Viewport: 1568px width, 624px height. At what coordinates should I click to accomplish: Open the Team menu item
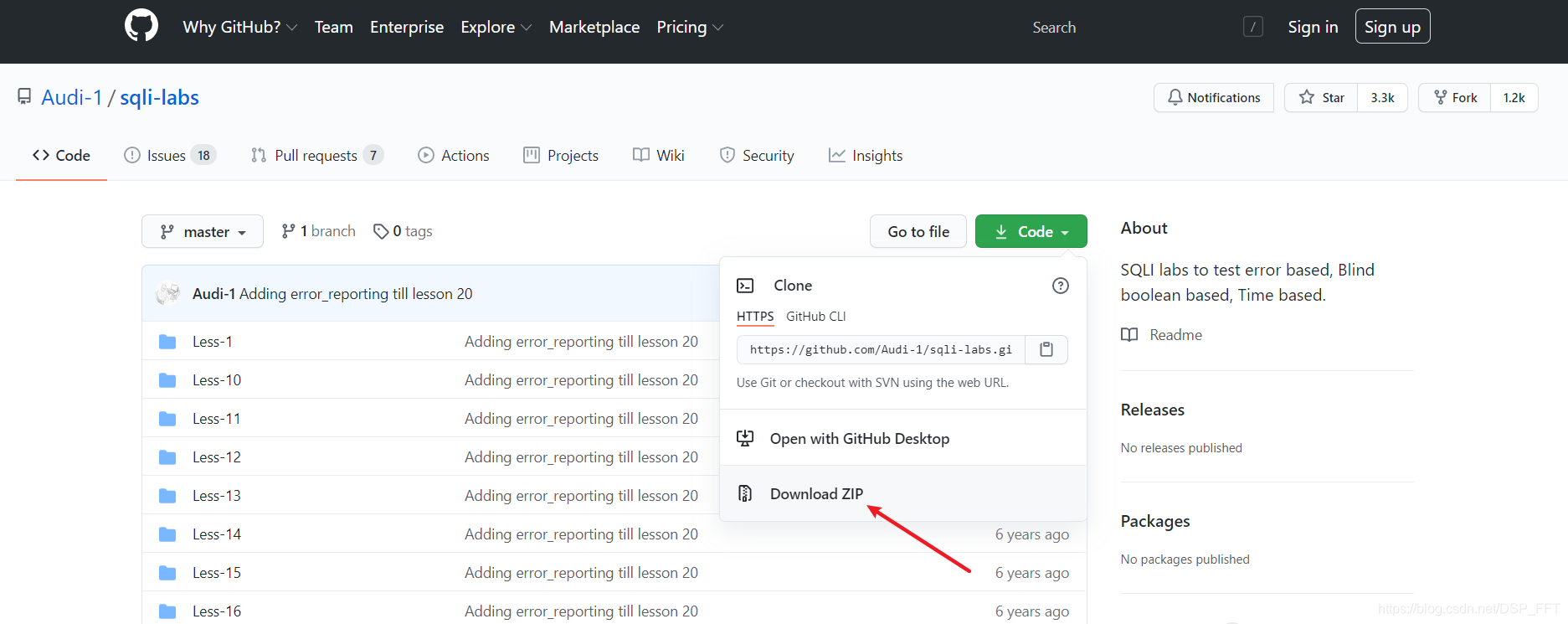334,27
